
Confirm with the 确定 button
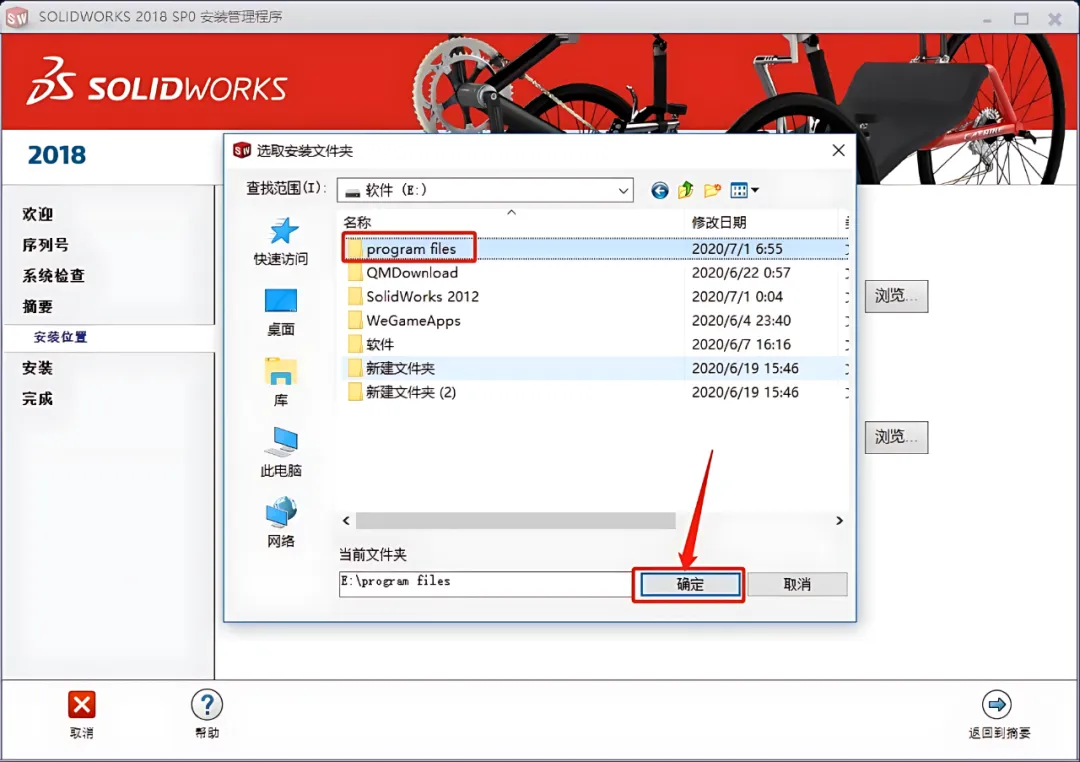(689, 584)
